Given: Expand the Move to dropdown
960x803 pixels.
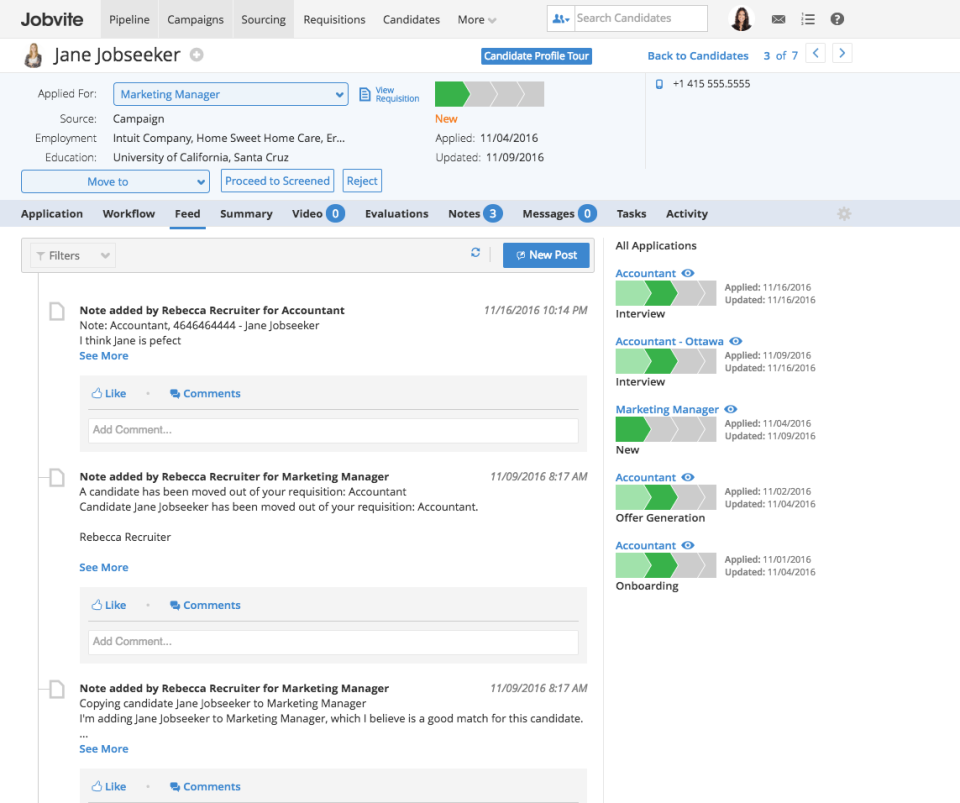Looking at the screenshot, I should coord(115,181).
